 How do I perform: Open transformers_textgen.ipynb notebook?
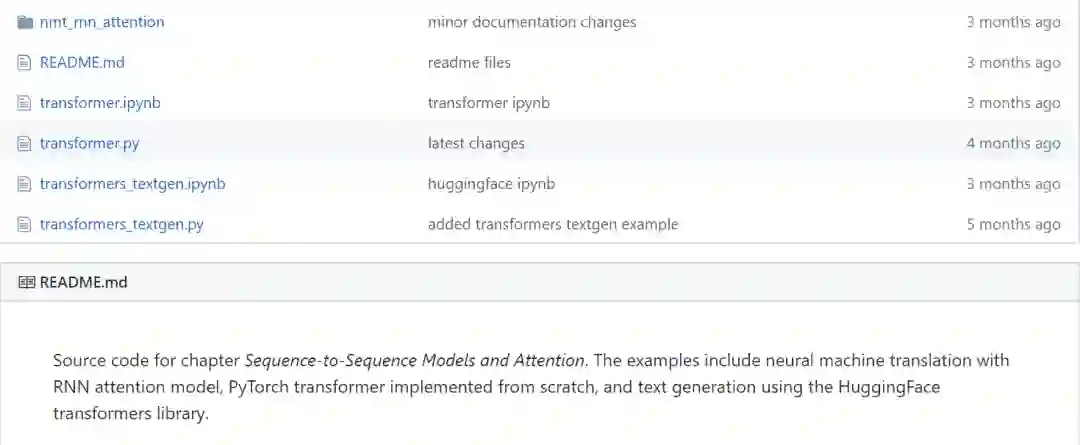(x=132, y=184)
